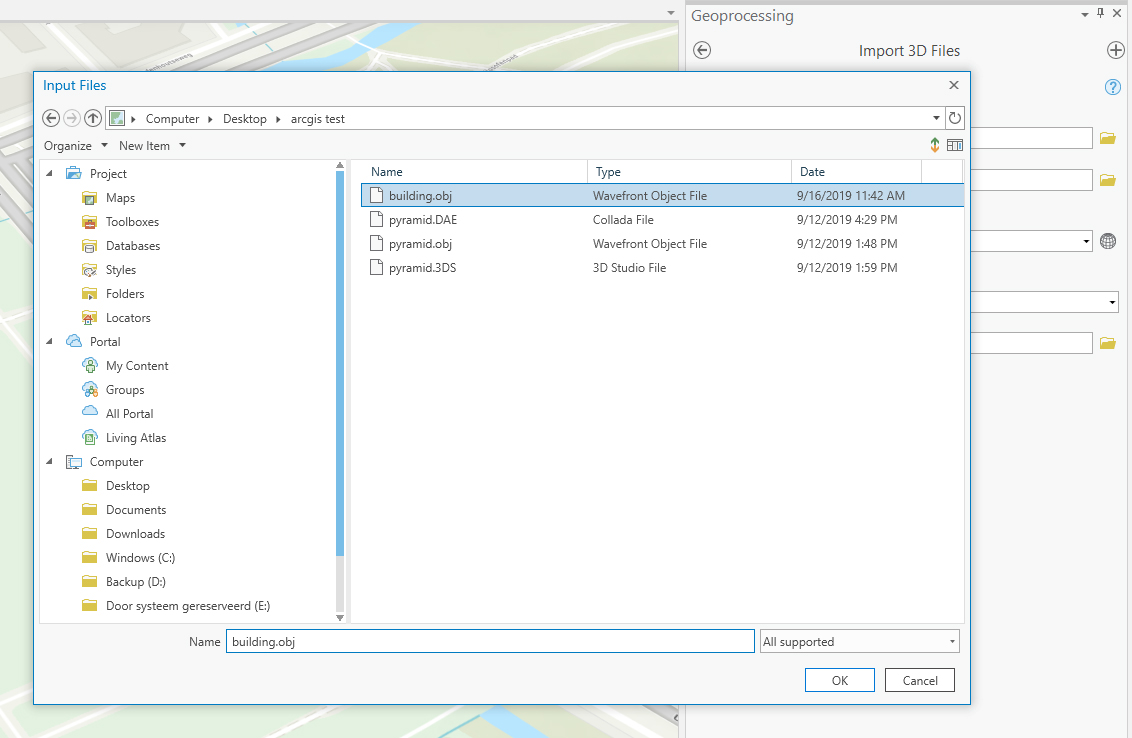The height and width of the screenshot is (738, 1132).
Task: Collapse the Project tree node
Action: point(51,174)
